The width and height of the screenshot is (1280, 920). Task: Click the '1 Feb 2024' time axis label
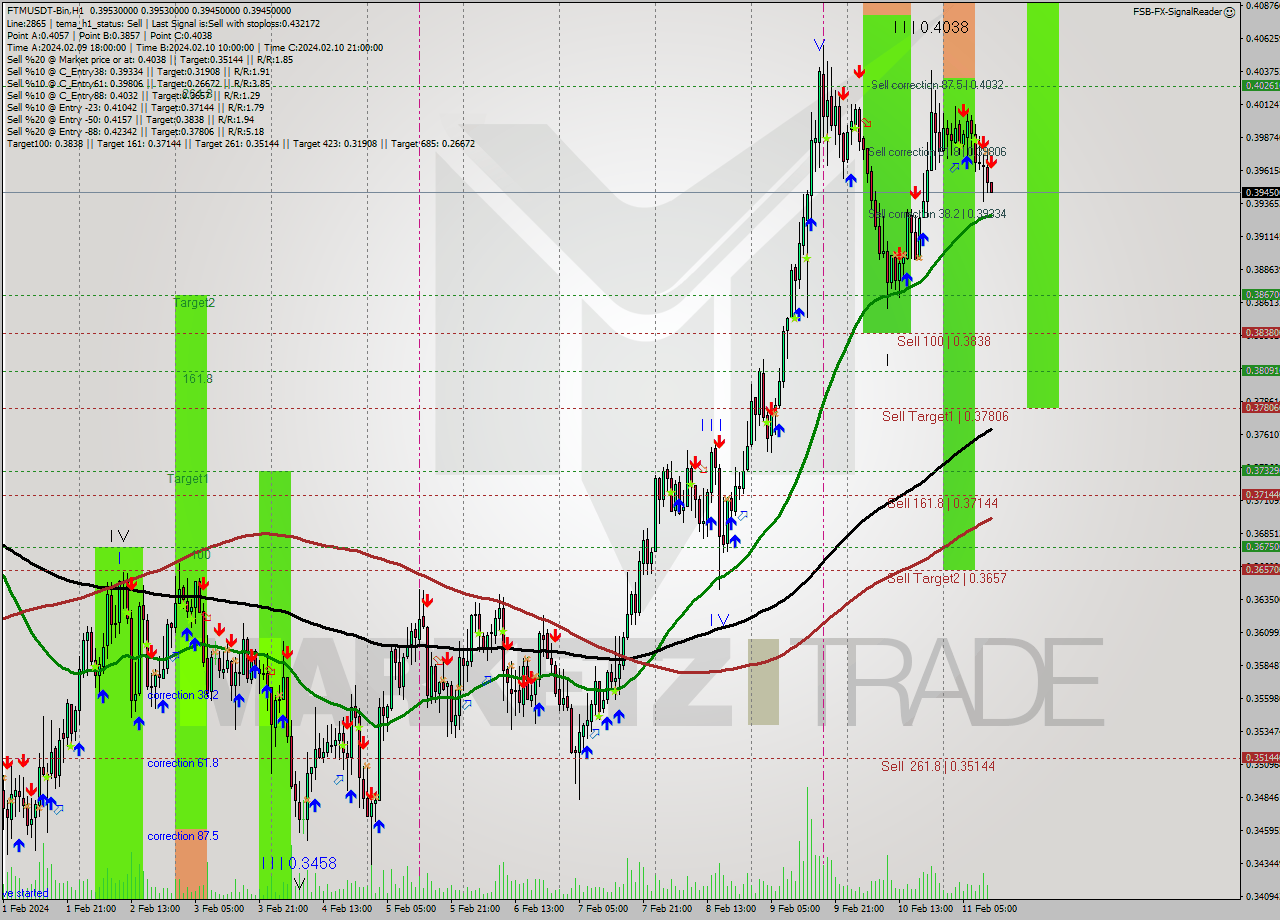pyautogui.click(x=25, y=909)
